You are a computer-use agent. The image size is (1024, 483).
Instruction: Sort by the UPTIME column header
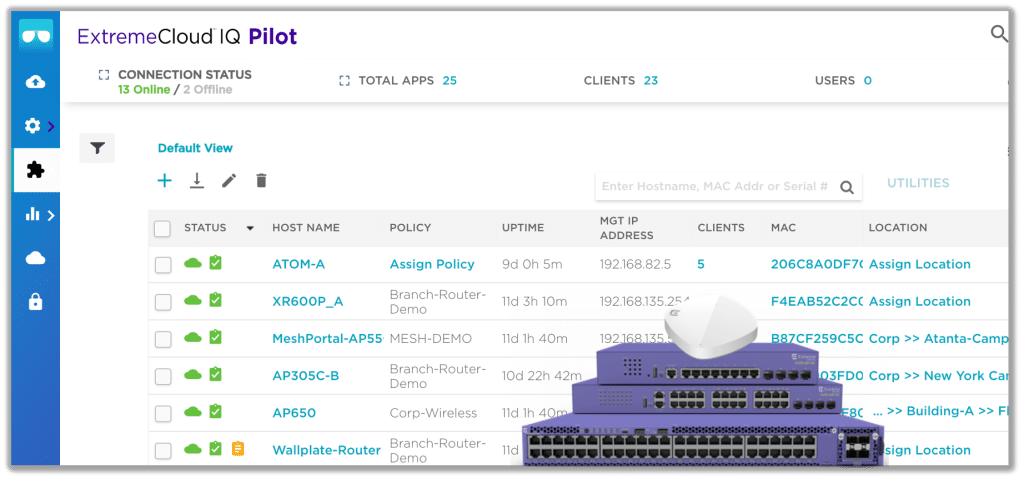[x=522, y=228]
